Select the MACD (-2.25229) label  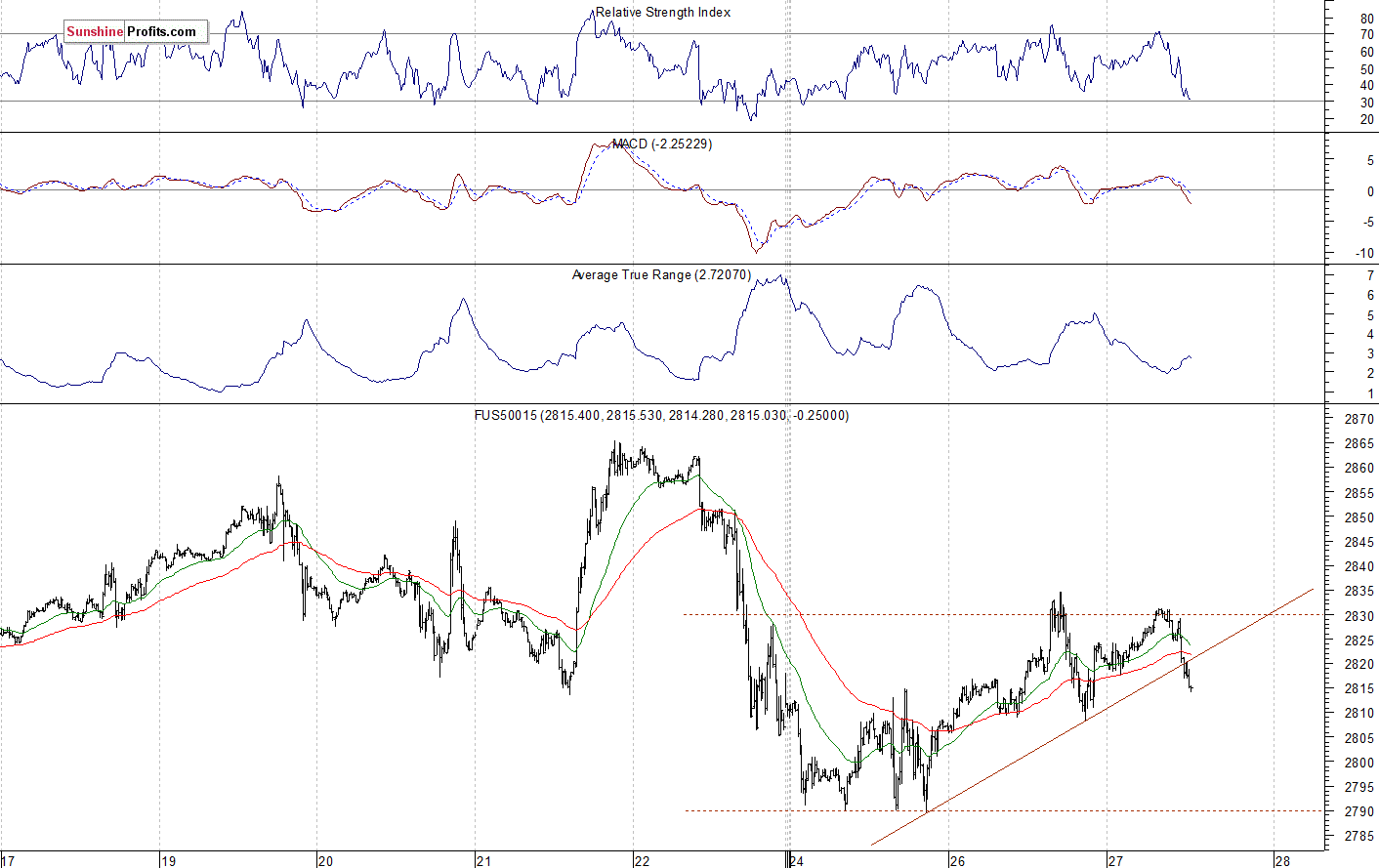(x=662, y=145)
